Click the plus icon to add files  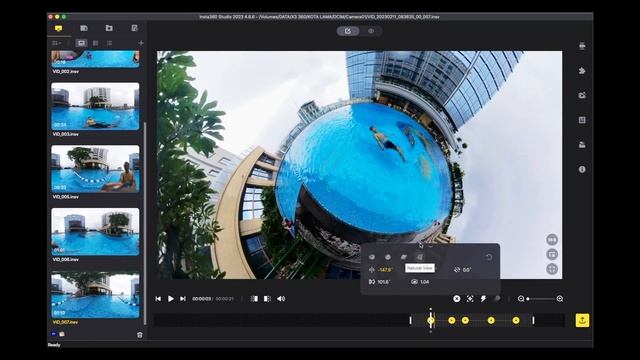coord(141,43)
